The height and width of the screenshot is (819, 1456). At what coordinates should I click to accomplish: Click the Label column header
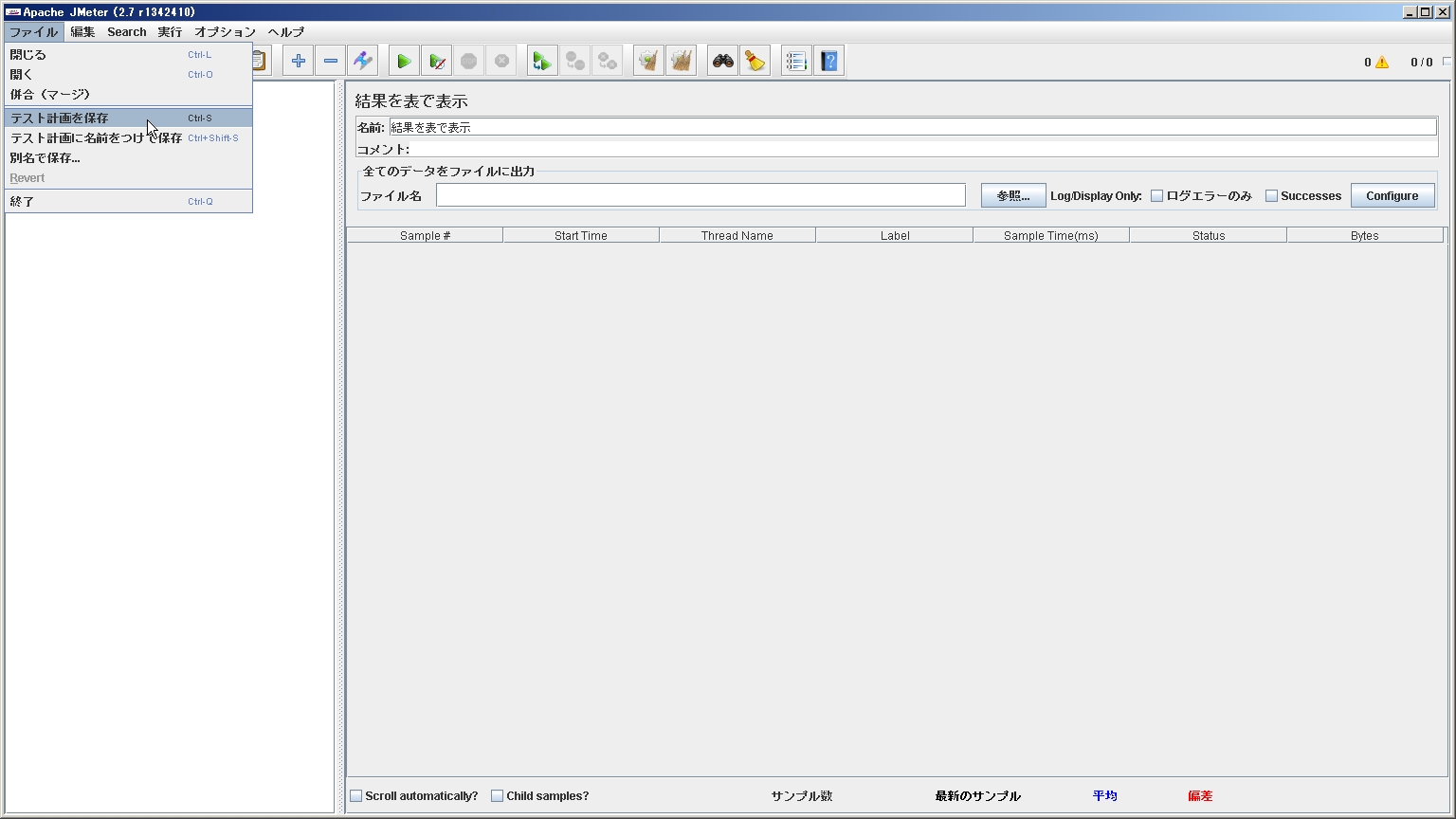click(895, 236)
